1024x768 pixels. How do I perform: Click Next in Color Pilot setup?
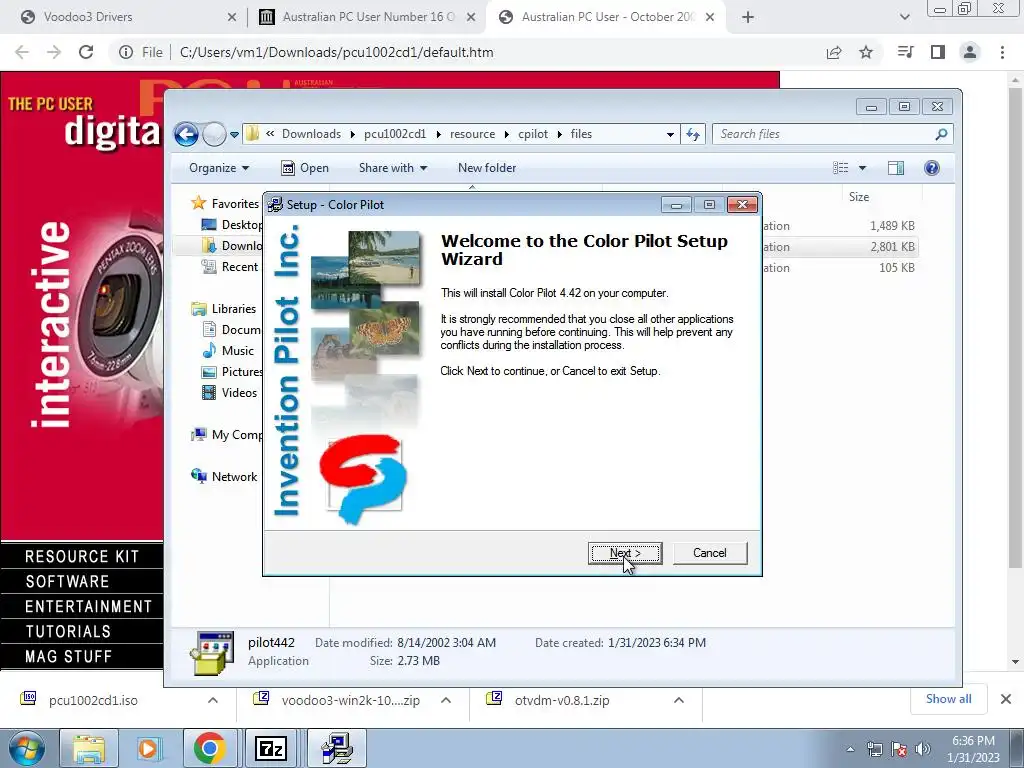click(625, 553)
